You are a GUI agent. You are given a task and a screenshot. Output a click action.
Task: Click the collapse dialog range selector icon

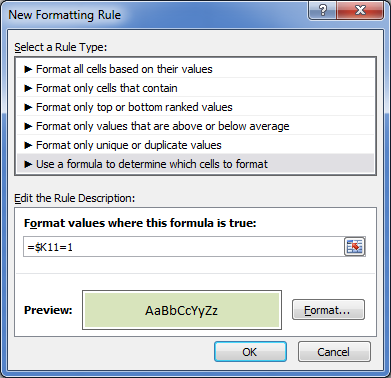pyautogui.click(x=354, y=247)
